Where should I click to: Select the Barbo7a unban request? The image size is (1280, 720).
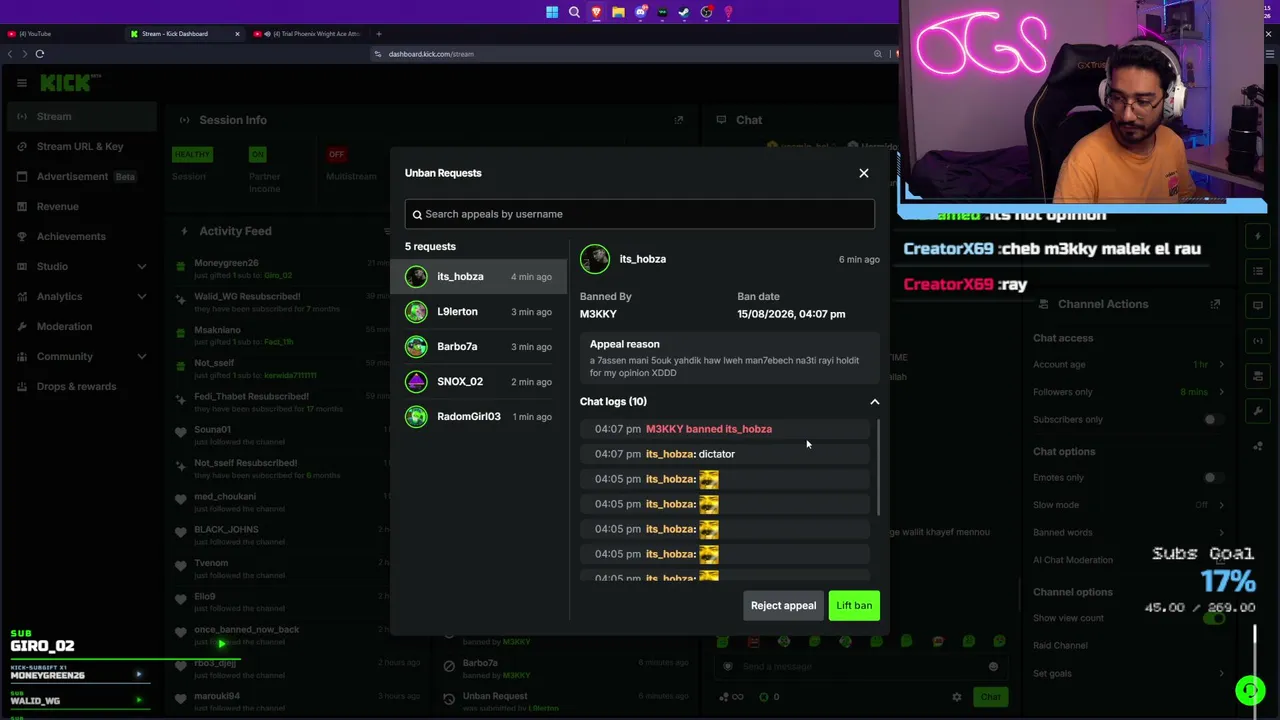click(x=478, y=347)
